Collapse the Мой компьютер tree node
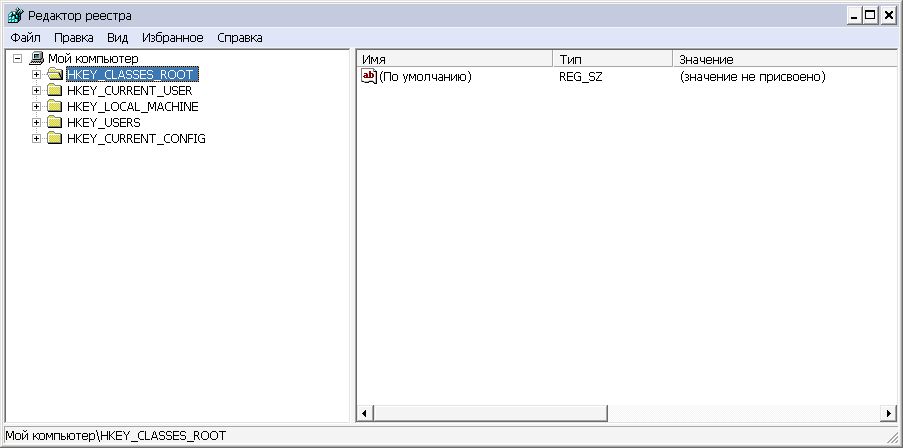The width and height of the screenshot is (903, 448). point(18,59)
